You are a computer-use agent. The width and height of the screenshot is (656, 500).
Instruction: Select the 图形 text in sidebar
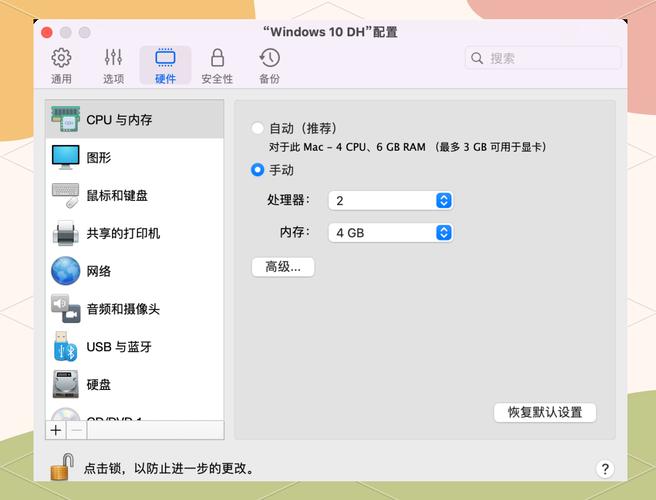tap(99, 158)
